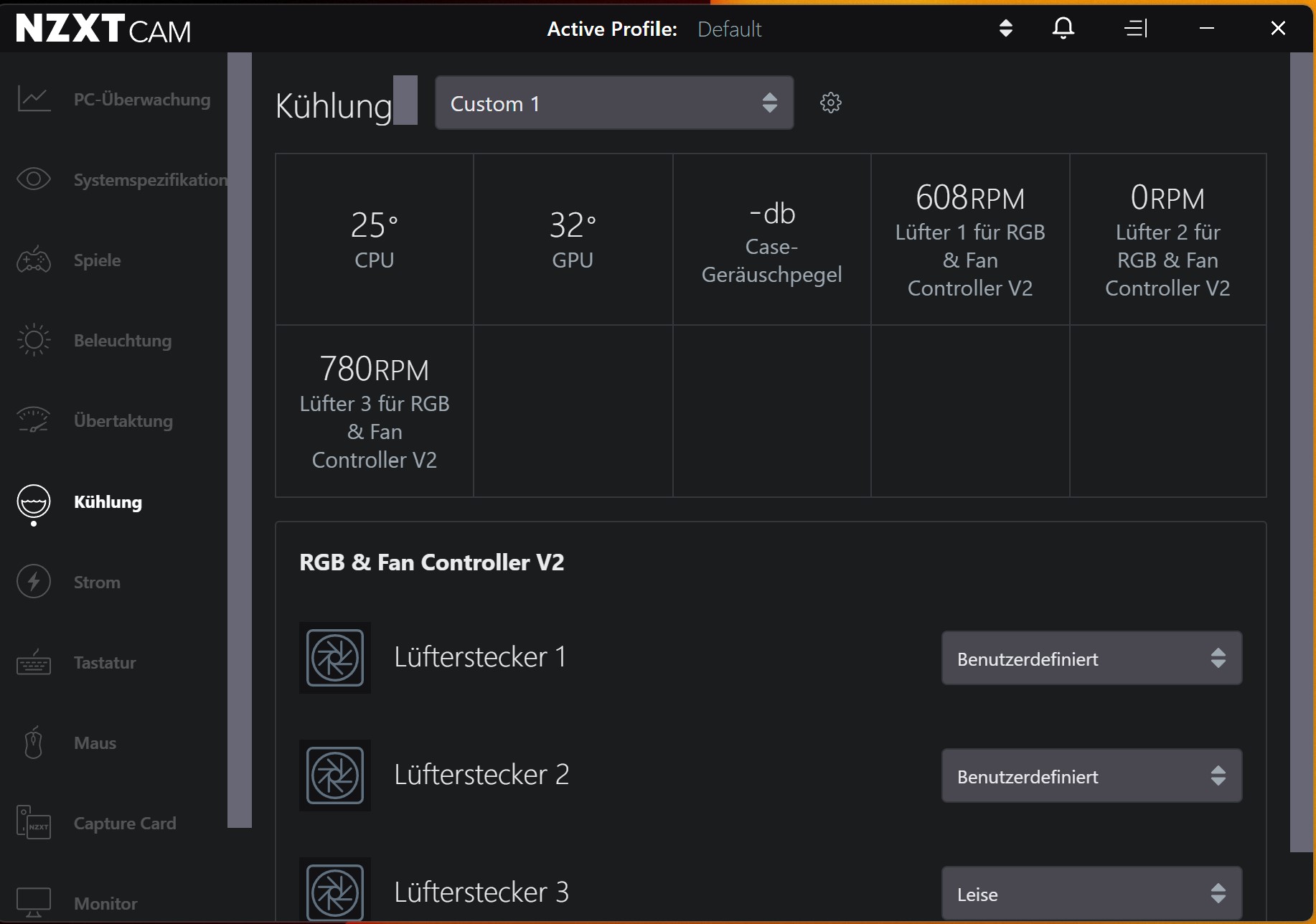Click the Maus mouse icon
Image resolution: width=1316 pixels, height=924 pixels.
[34, 743]
